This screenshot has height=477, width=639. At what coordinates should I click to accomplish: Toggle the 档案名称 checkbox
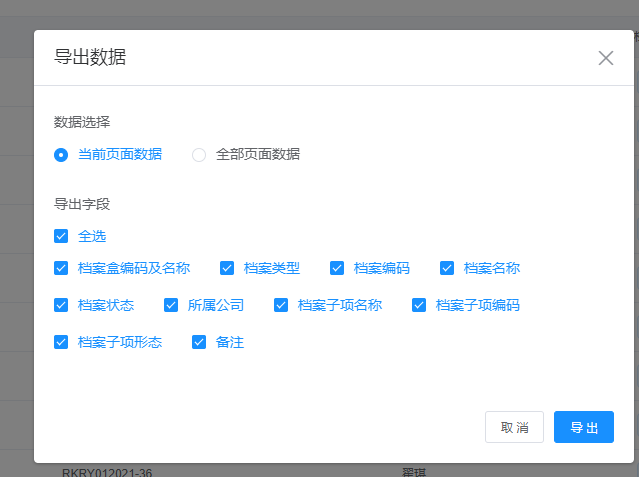click(x=447, y=268)
